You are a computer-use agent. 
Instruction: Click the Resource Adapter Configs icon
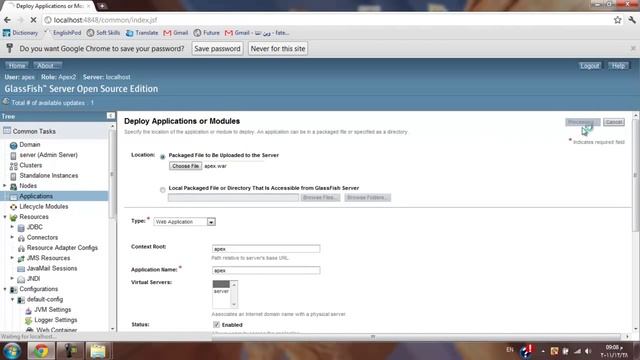click(x=21, y=248)
